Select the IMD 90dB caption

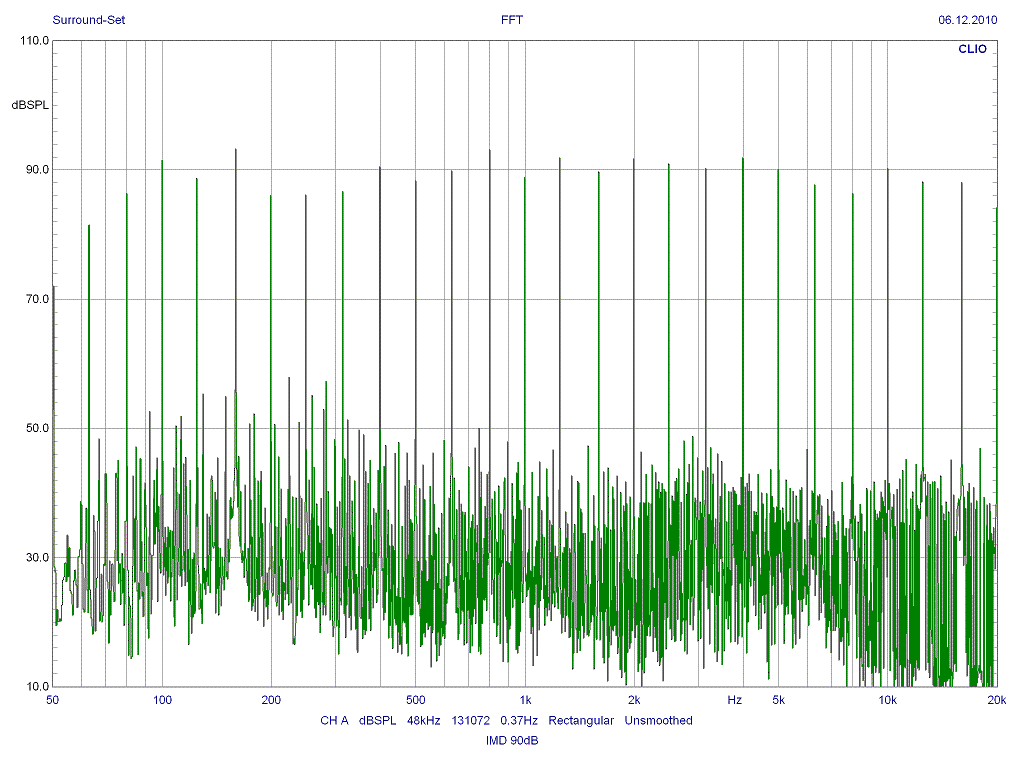click(x=511, y=741)
